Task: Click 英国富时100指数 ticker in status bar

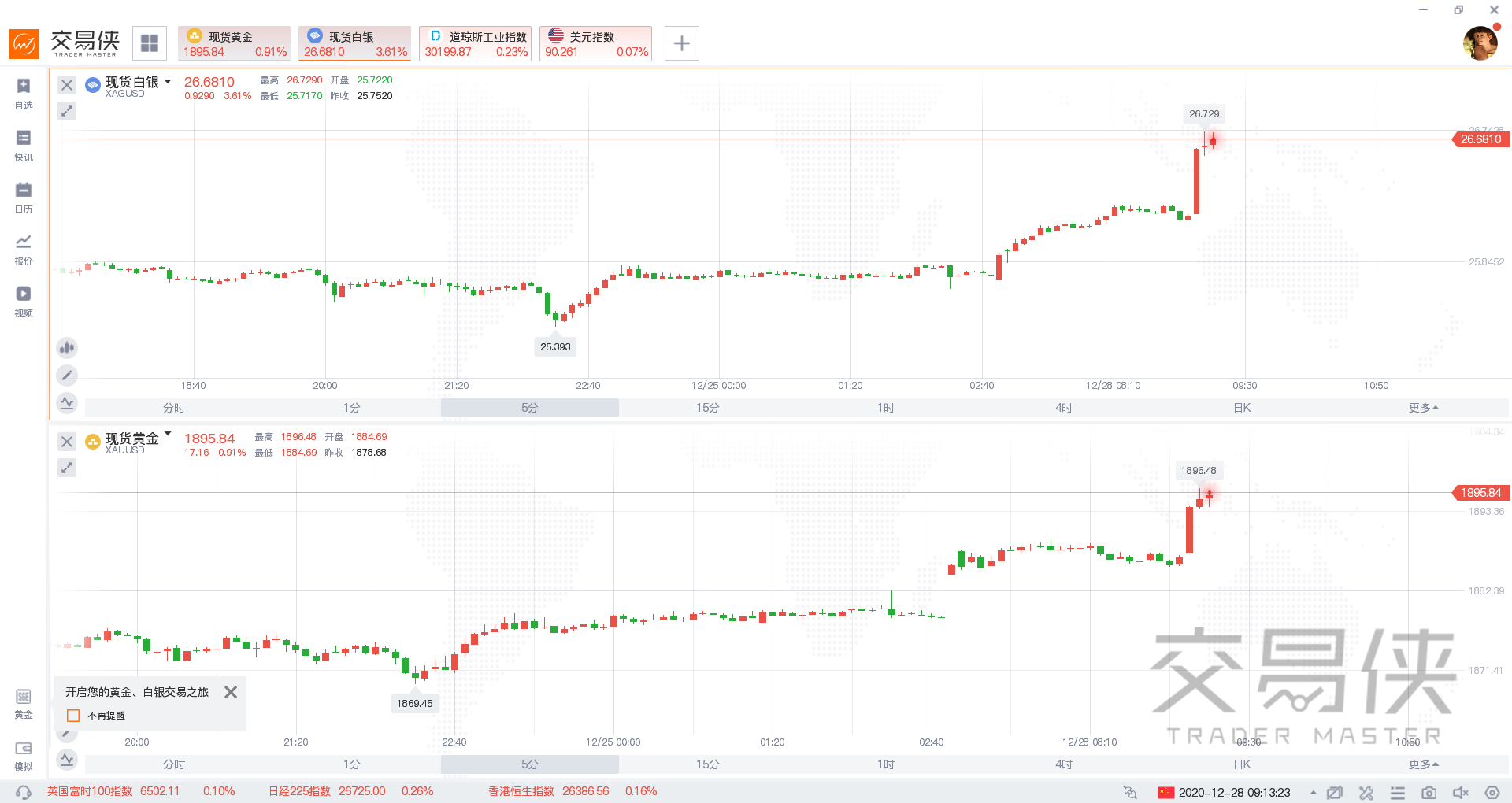Action: pos(141,791)
